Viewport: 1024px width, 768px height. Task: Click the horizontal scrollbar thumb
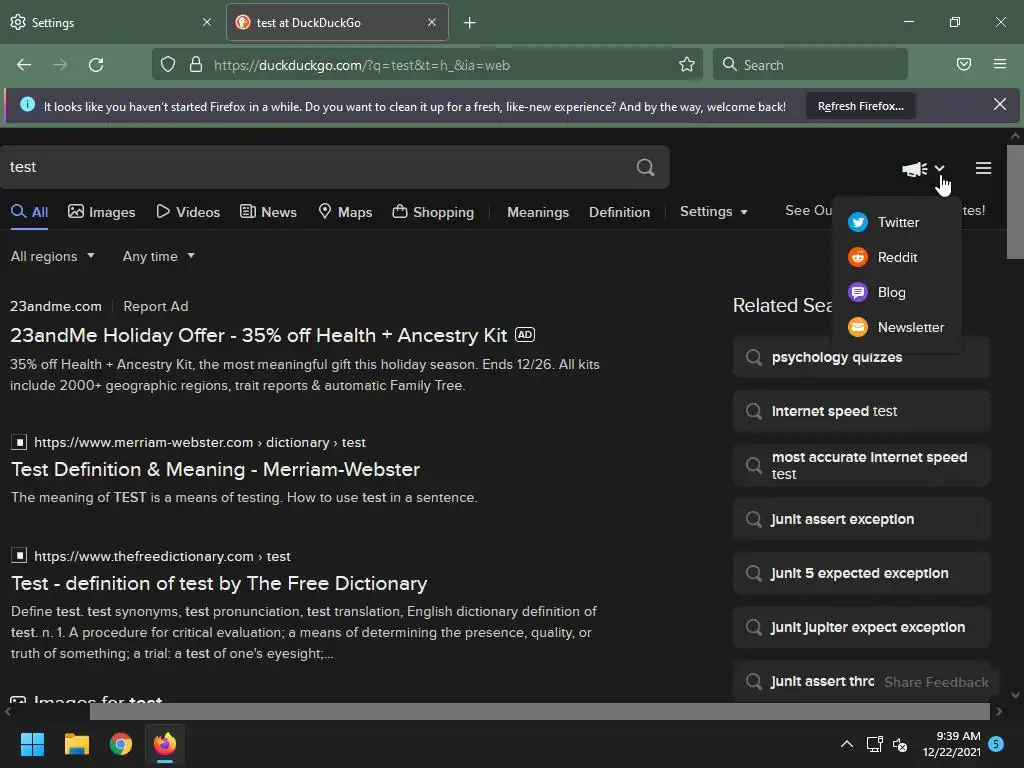point(539,711)
